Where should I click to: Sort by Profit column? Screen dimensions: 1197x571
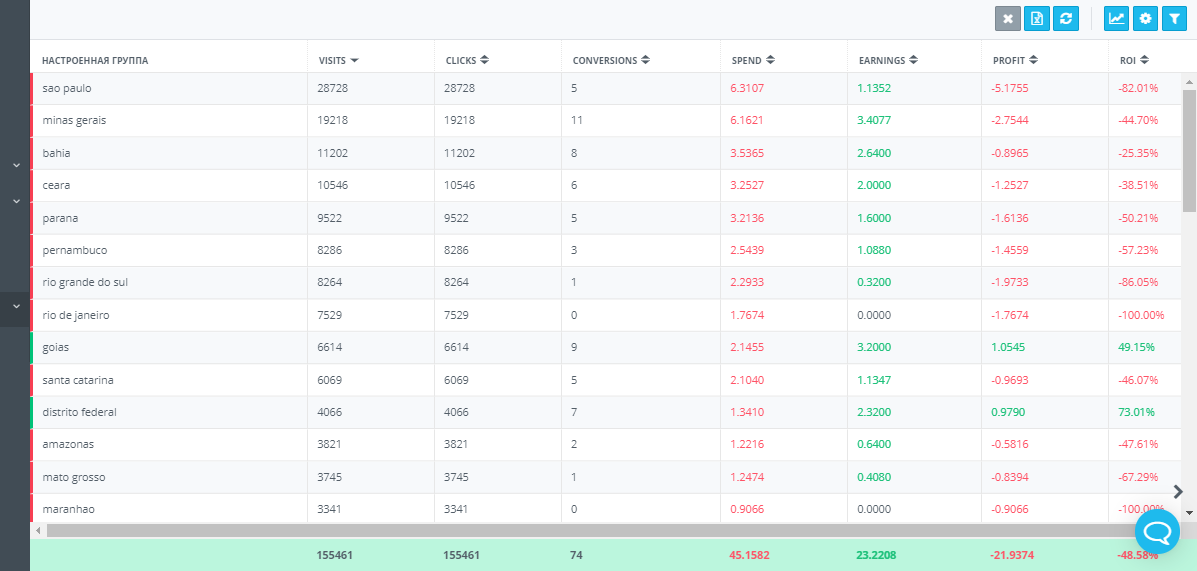coord(1015,60)
